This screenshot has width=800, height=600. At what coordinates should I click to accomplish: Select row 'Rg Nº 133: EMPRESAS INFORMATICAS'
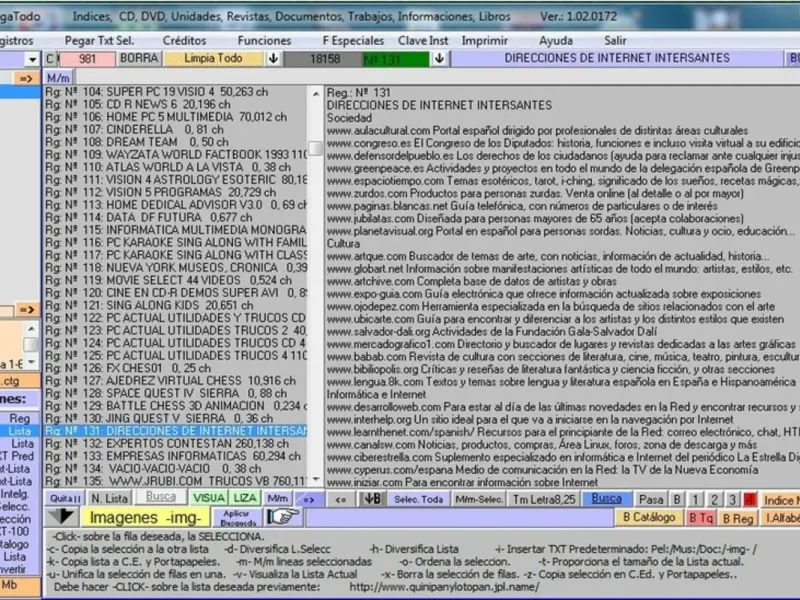(176, 456)
